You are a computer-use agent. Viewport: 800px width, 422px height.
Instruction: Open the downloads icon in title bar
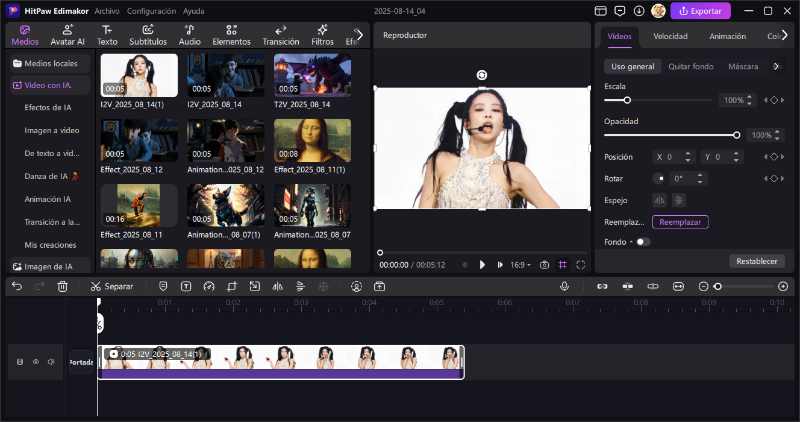(639, 11)
